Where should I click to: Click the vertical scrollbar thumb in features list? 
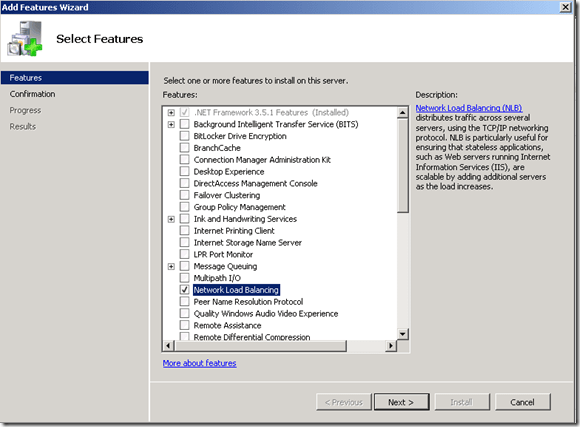coord(402,165)
